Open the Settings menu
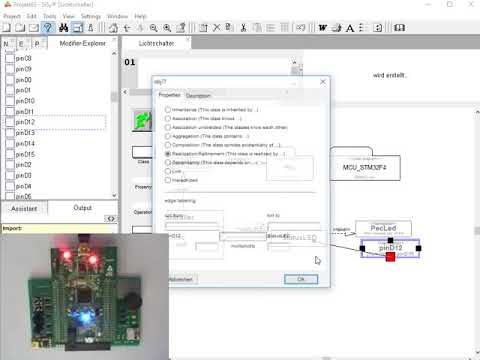This screenshot has width=480, height=360. coord(91,16)
